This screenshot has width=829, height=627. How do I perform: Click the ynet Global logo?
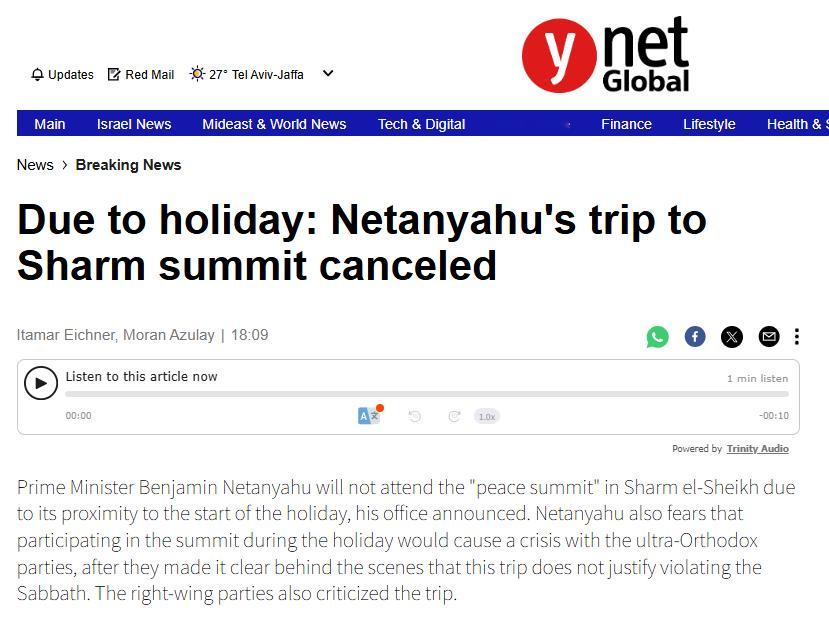(x=606, y=56)
